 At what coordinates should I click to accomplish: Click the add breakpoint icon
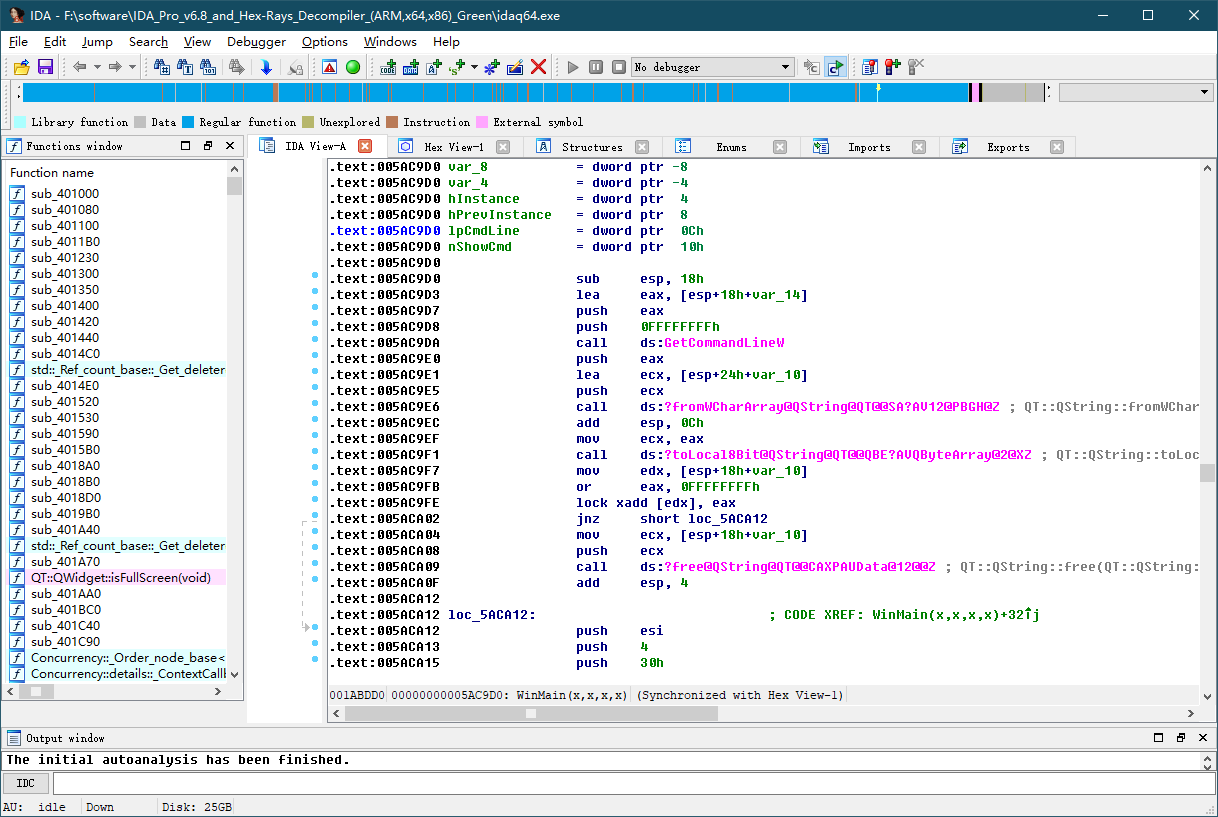coord(892,67)
